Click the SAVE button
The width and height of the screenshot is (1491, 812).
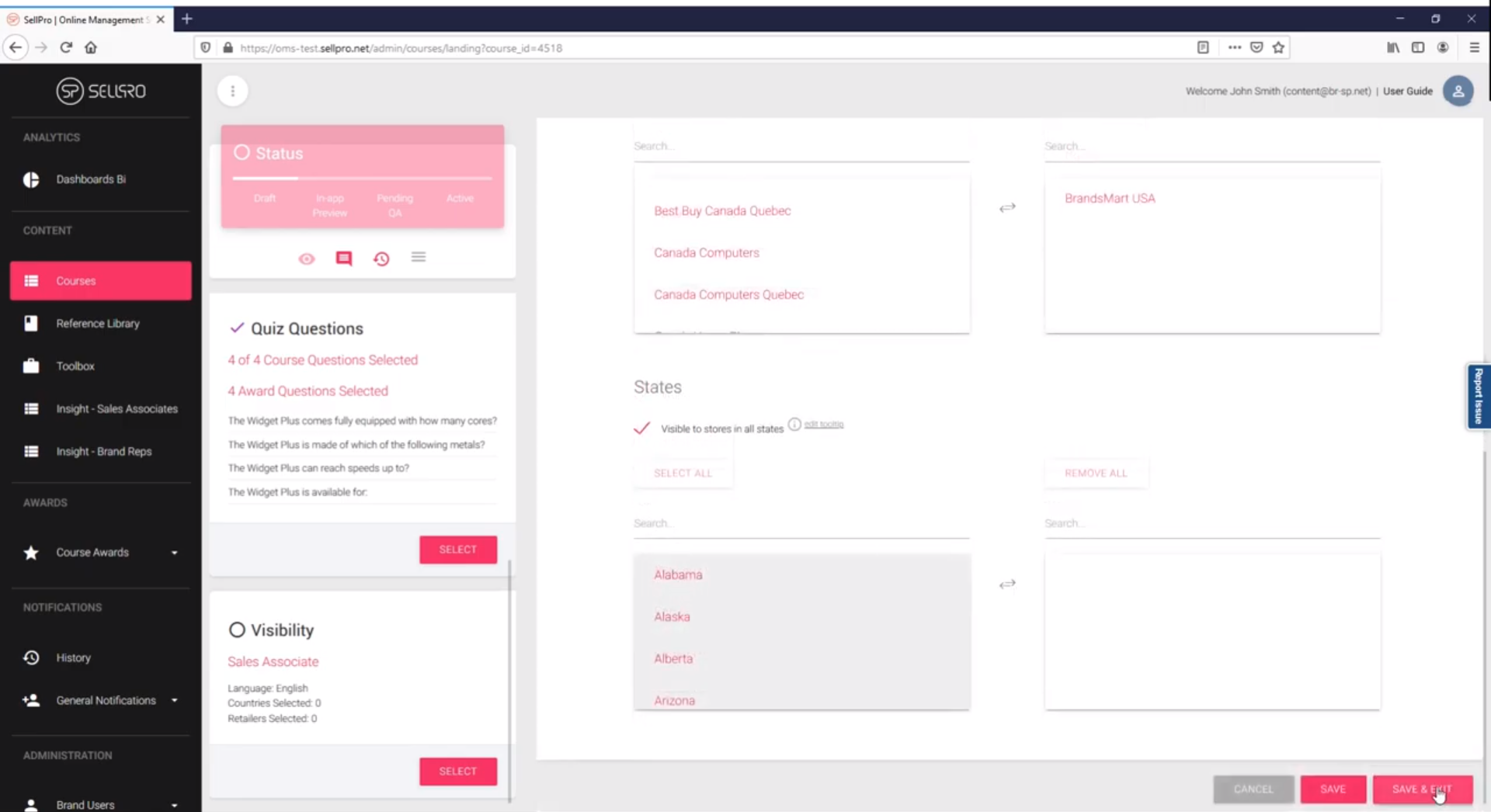point(1333,789)
